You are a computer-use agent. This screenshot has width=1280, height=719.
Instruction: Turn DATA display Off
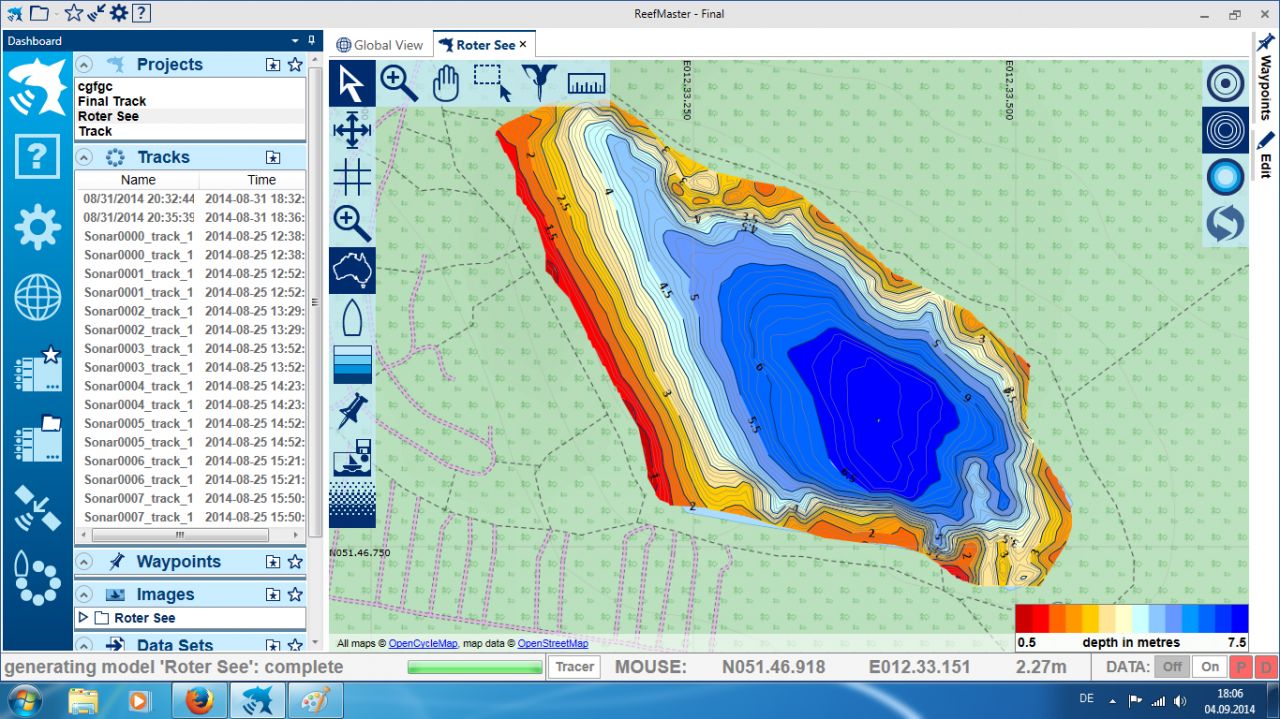(1172, 667)
